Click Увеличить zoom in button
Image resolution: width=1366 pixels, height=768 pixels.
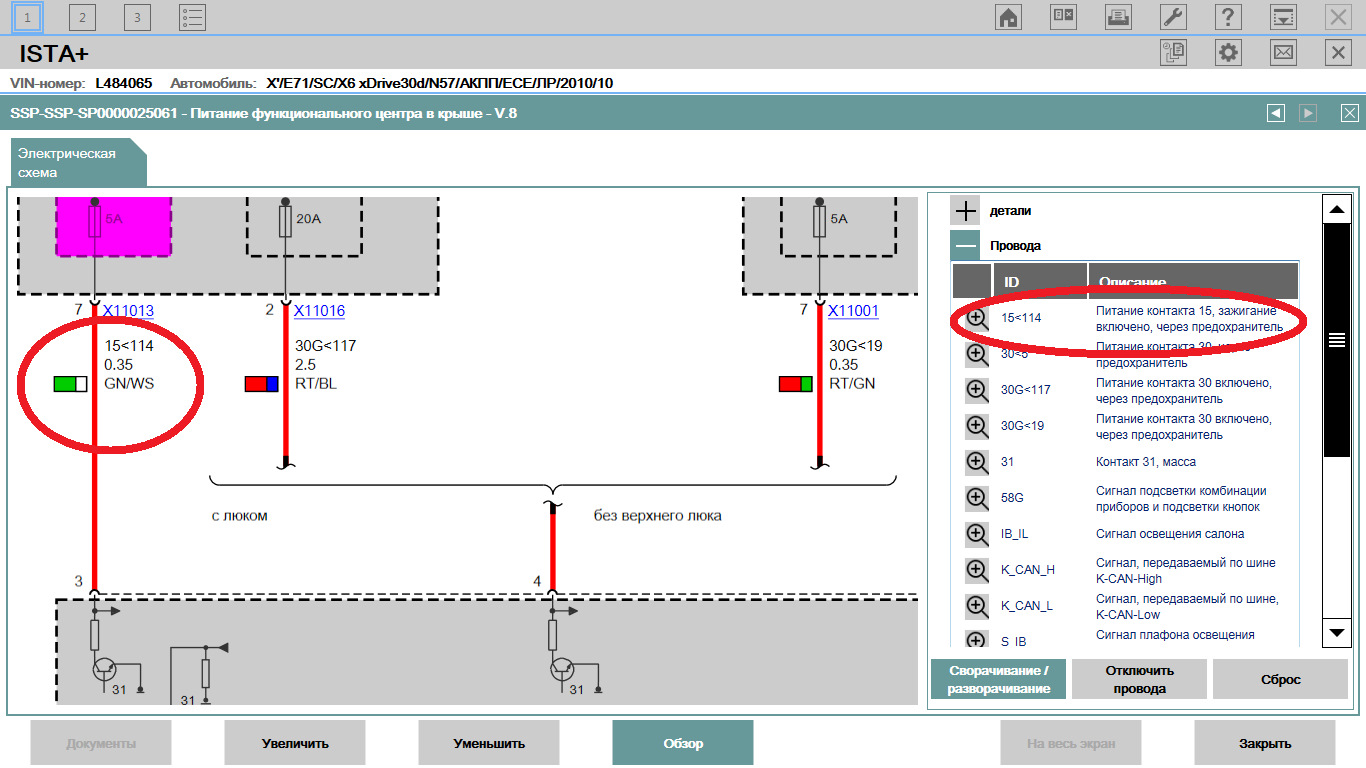295,743
